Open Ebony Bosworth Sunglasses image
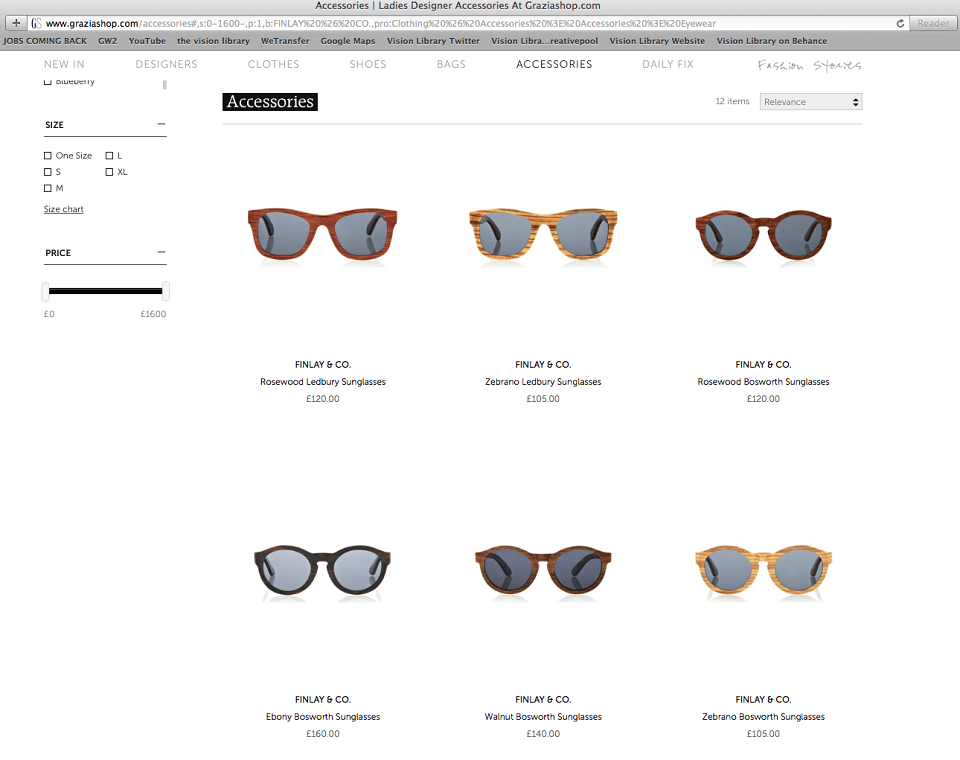Viewport: 960px width, 760px height. tap(323, 571)
